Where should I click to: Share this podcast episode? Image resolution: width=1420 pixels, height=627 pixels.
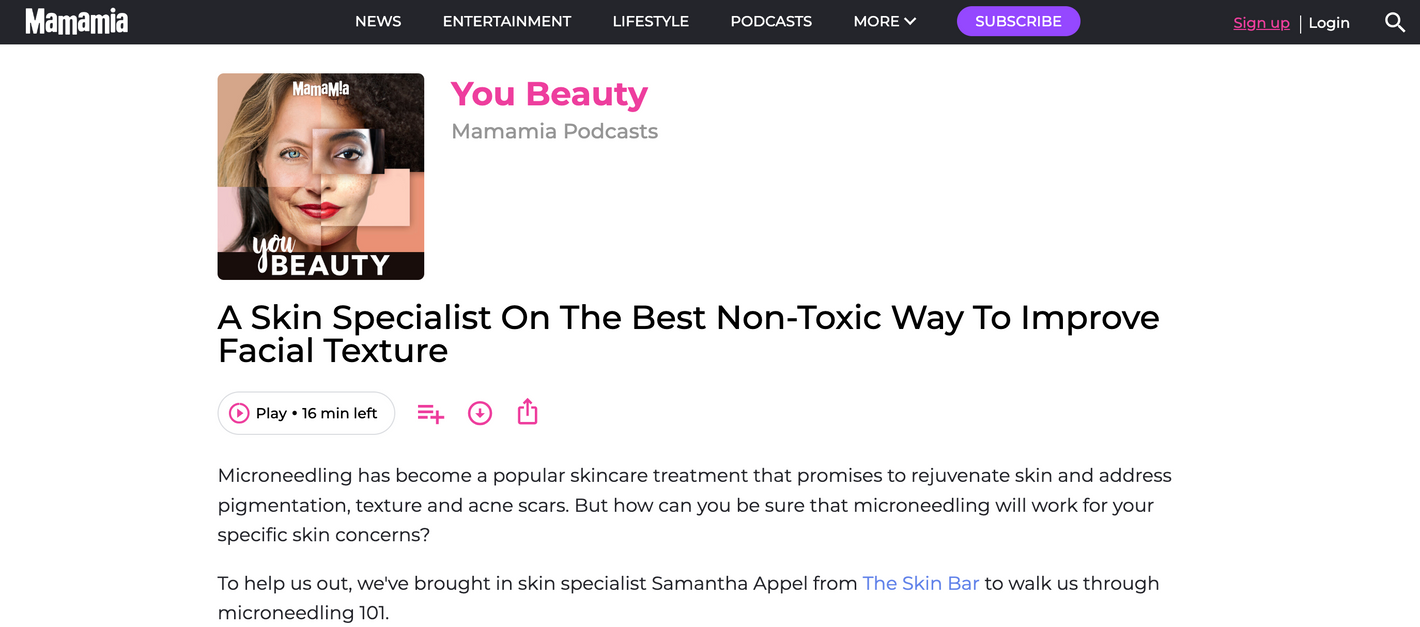coord(528,412)
